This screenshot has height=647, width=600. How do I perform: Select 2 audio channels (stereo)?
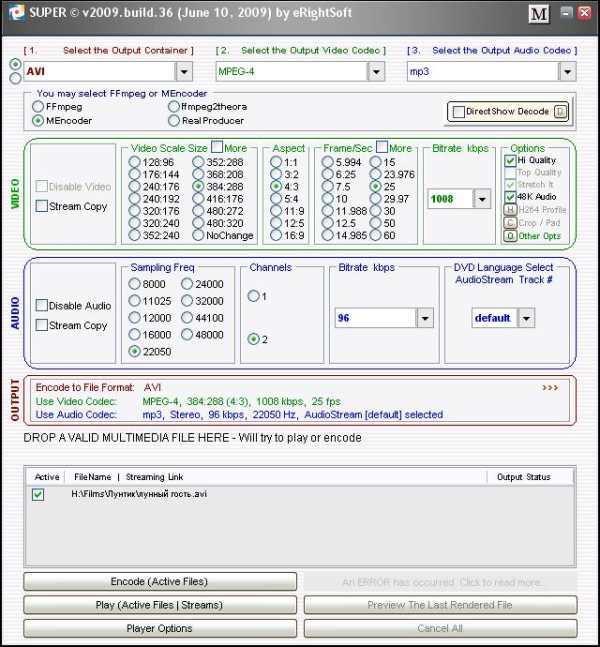[253, 339]
